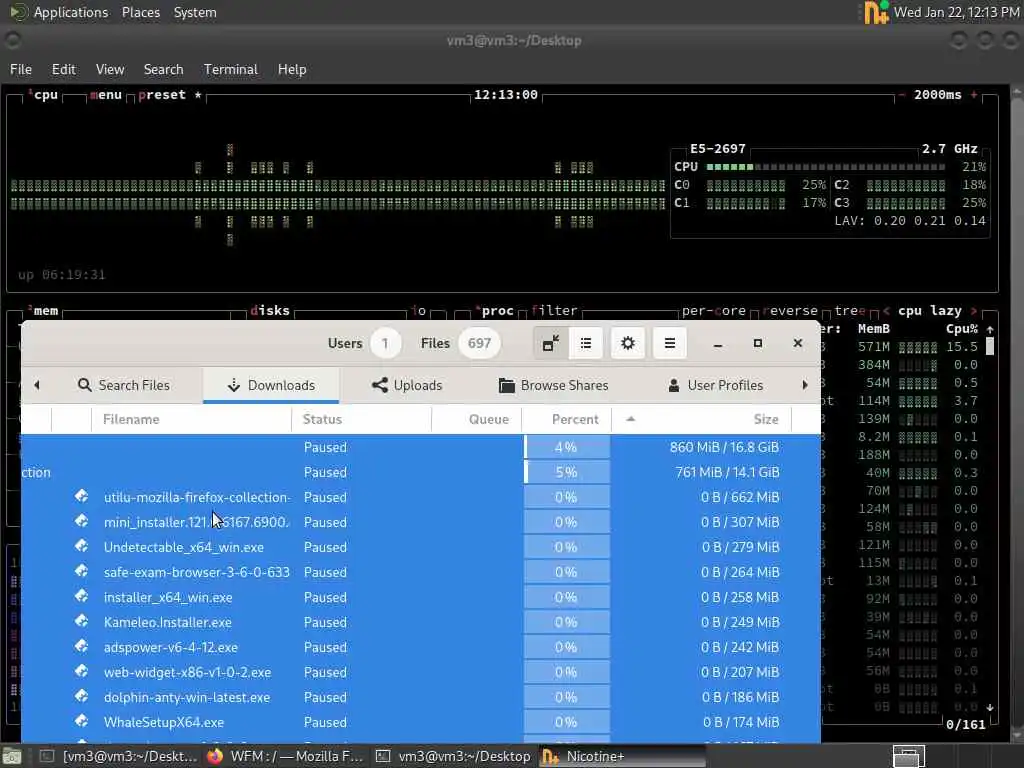Screen dimensions: 1024x768
Task: Click btop filter option in proc box
Action: [554, 311]
